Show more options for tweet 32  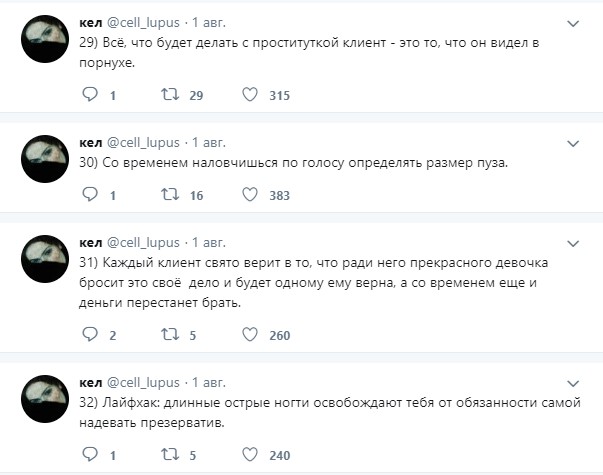(573, 382)
